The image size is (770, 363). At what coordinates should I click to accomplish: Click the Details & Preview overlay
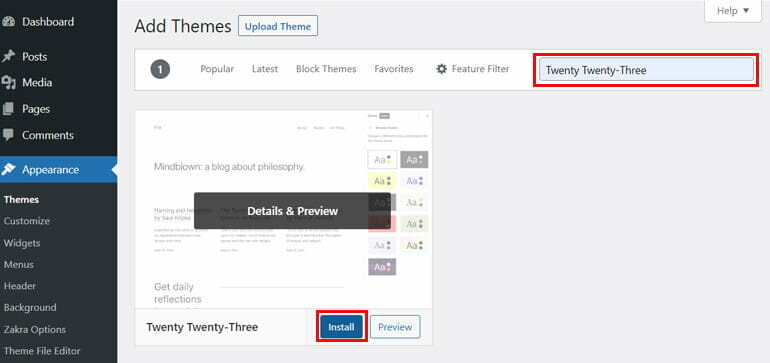coord(293,211)
